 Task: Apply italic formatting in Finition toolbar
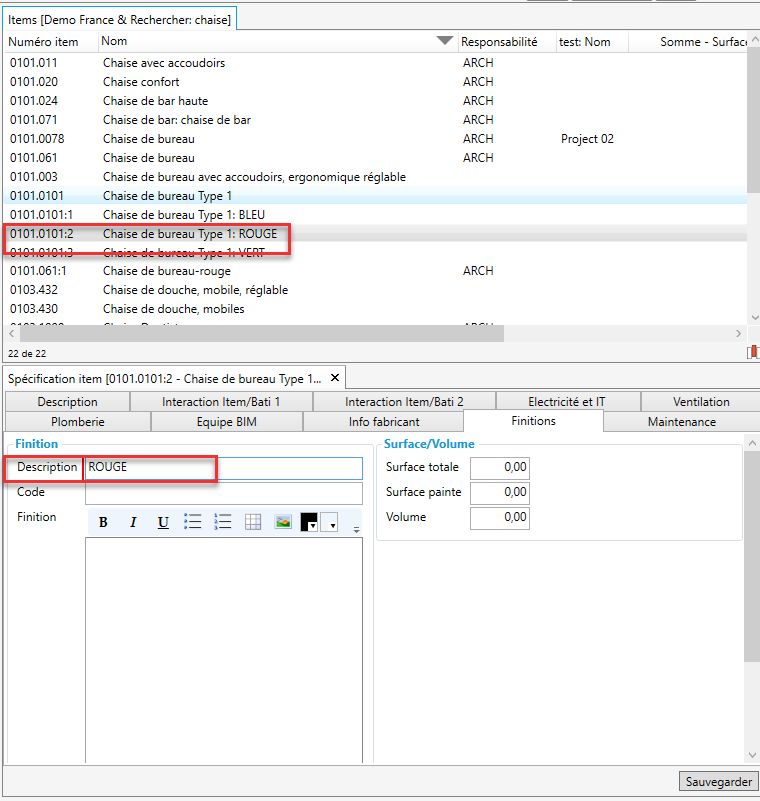pos(133,523)
